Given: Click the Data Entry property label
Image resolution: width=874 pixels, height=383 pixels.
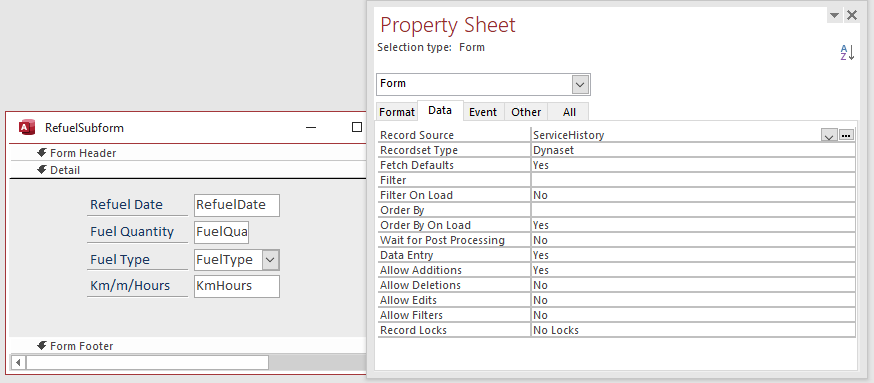Looking at the screenshot, I should (x=406, y=255).
